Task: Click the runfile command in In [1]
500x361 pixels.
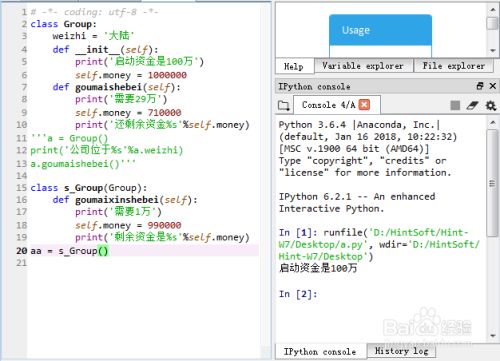Action: pyautogui.click(x=379, y=244)
